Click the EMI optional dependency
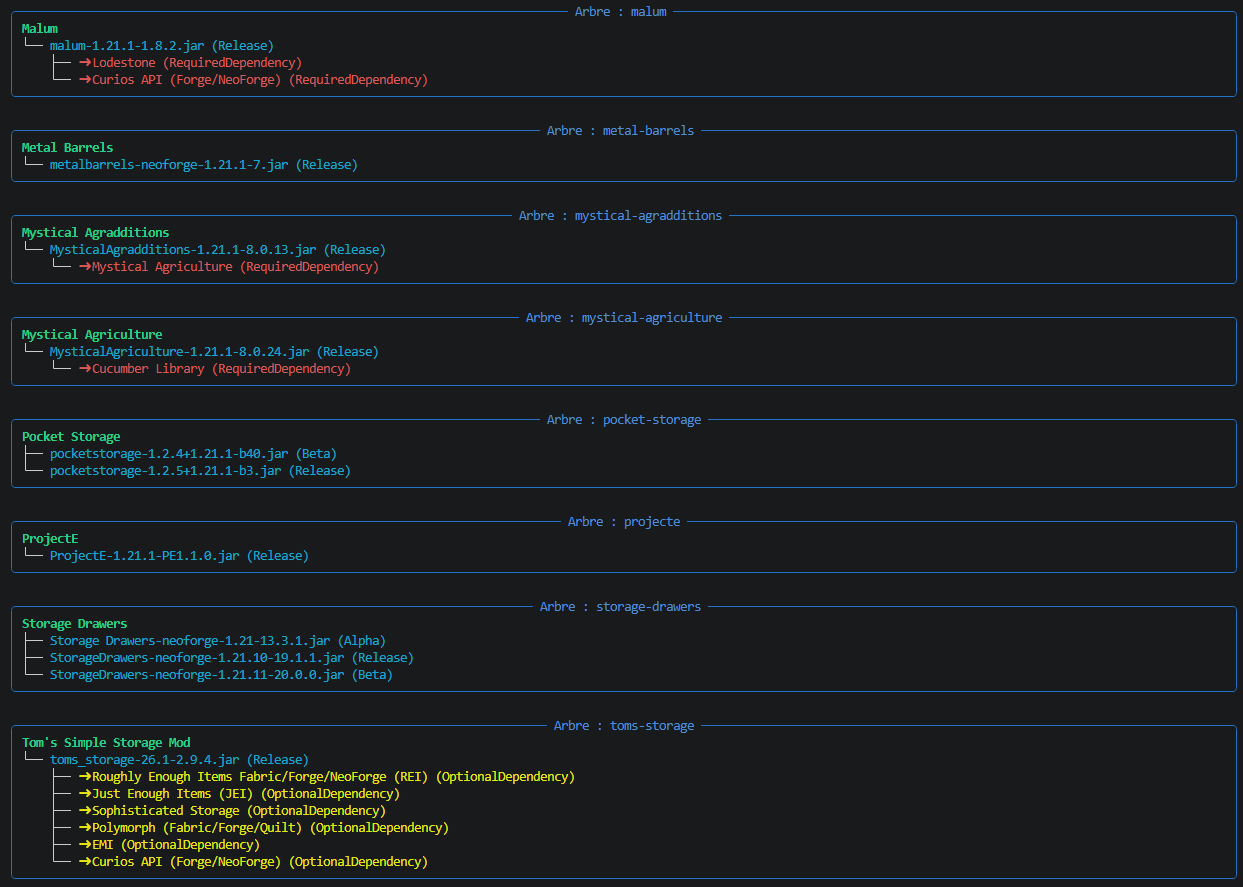The width and height of the screenshot is (1243, 887). 169,845
